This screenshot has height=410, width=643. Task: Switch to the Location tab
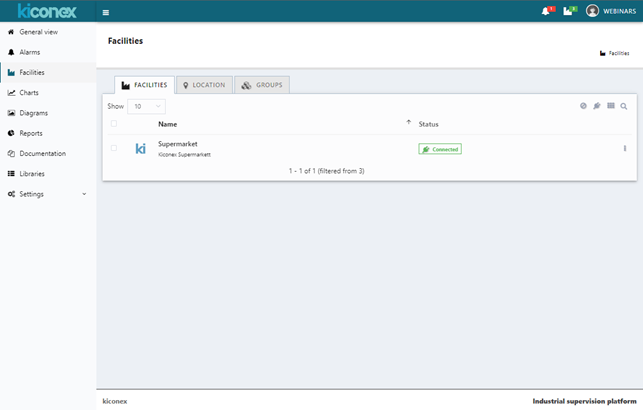(205, 85)
